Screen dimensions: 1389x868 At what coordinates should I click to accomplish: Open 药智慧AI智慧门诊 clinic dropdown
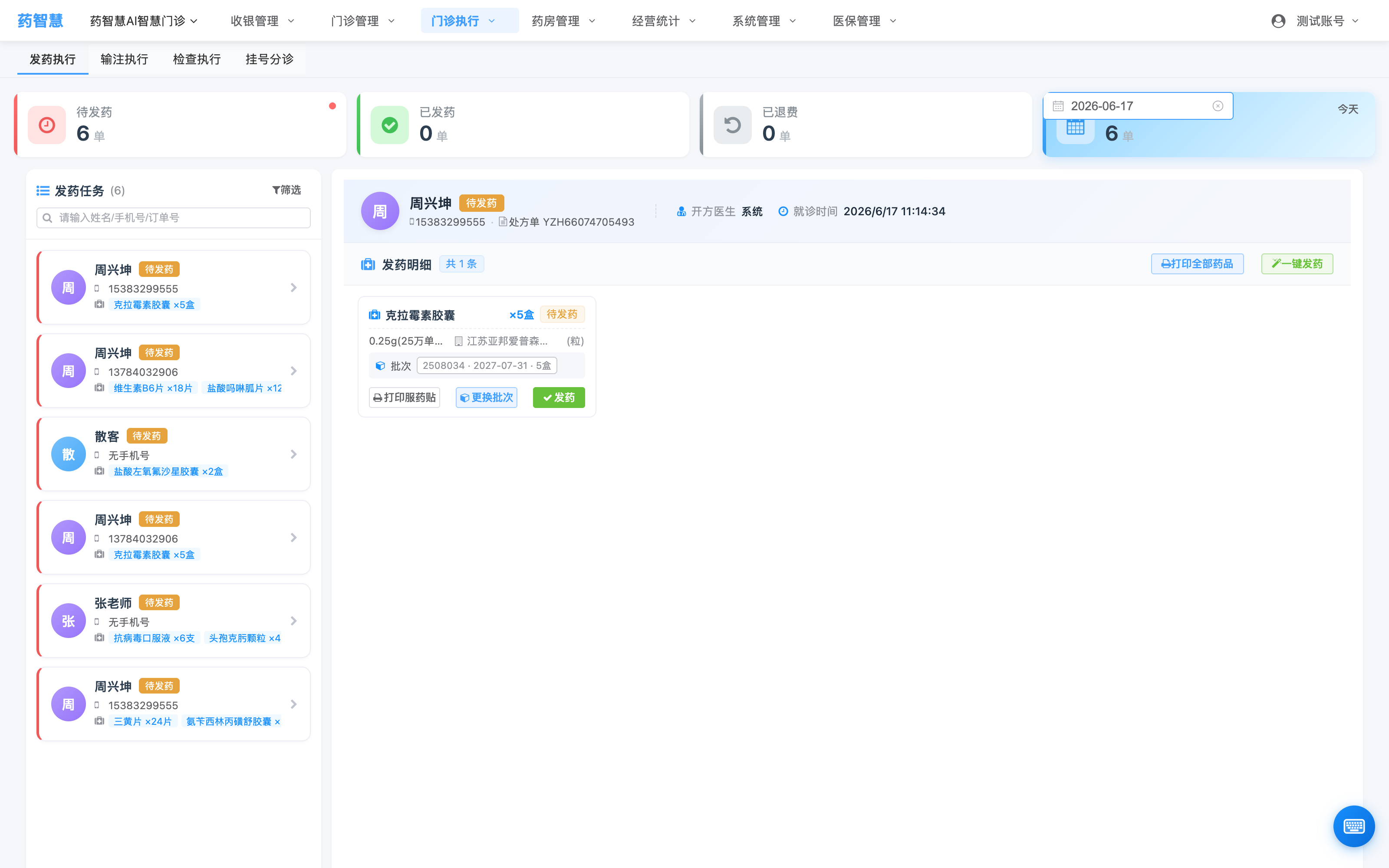point(144,21)
